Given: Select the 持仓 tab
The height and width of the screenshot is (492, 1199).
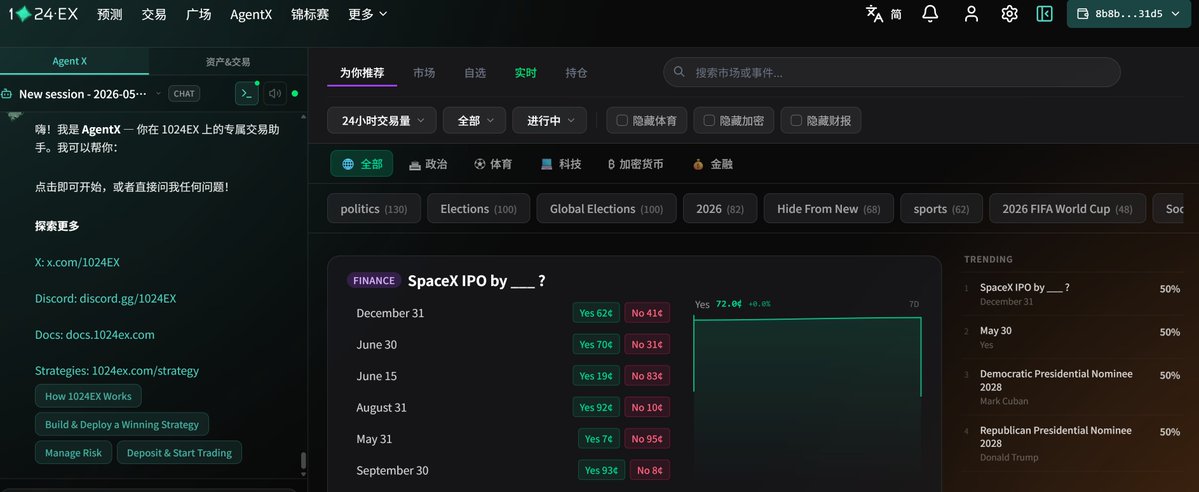Looking at the screenshot, I should pos(577,73).
